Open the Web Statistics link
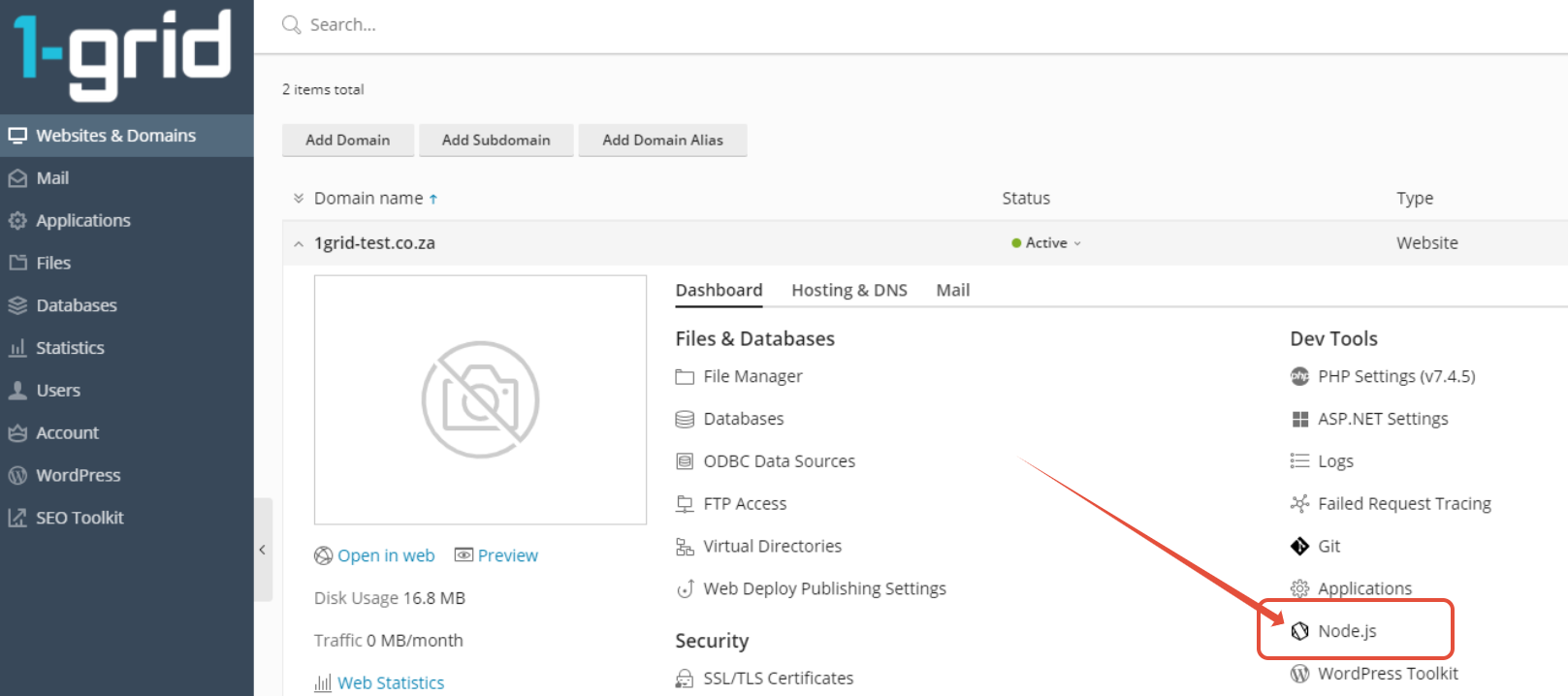This screenshot has height=696, width=1568. [x=391, y=683]
